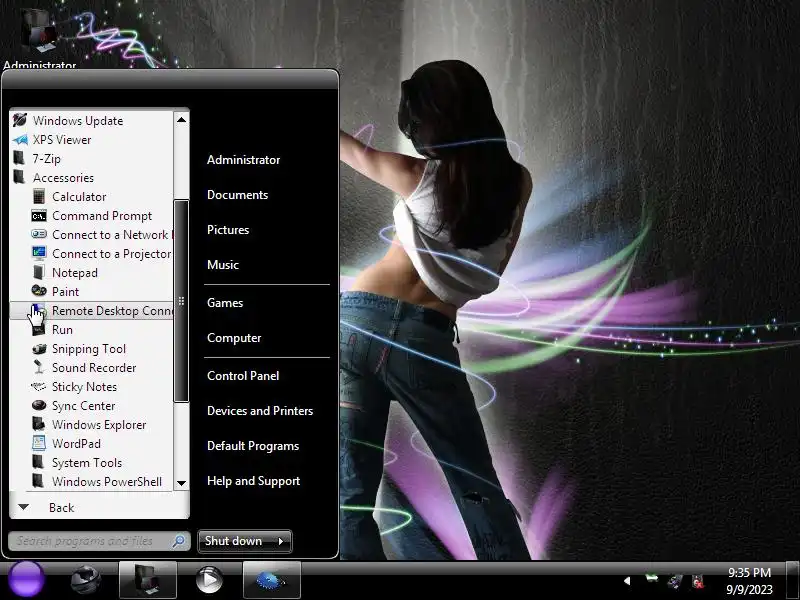The width and height of the screenshot is (800, 600).
Task: Open Pictures from the start menu
Action: click(228, 230)
